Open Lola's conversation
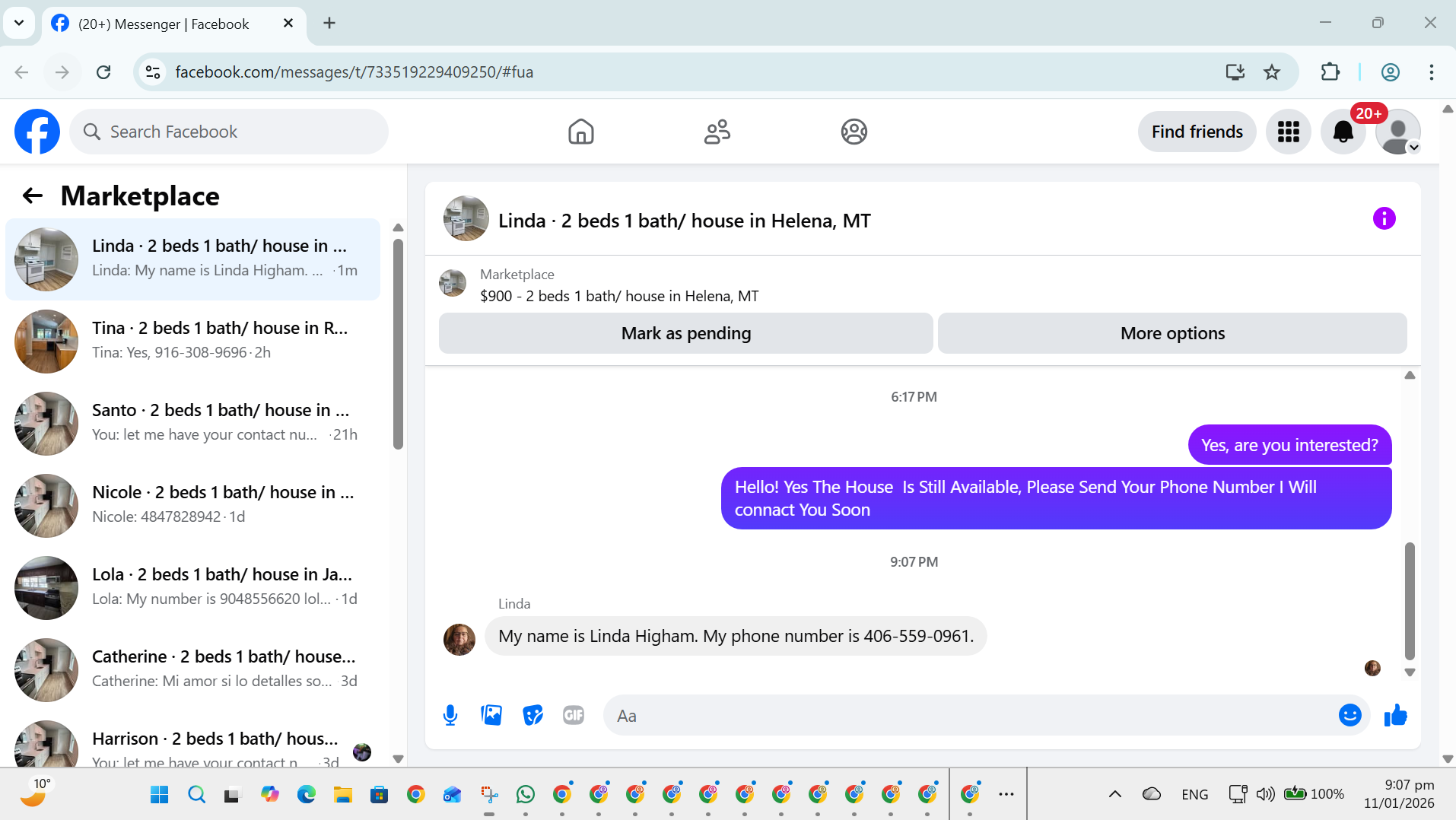 point(192,588)
